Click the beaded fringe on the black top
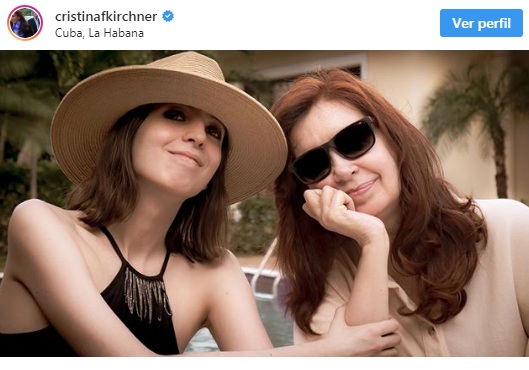Screen dimensions: 529x370 147,293
